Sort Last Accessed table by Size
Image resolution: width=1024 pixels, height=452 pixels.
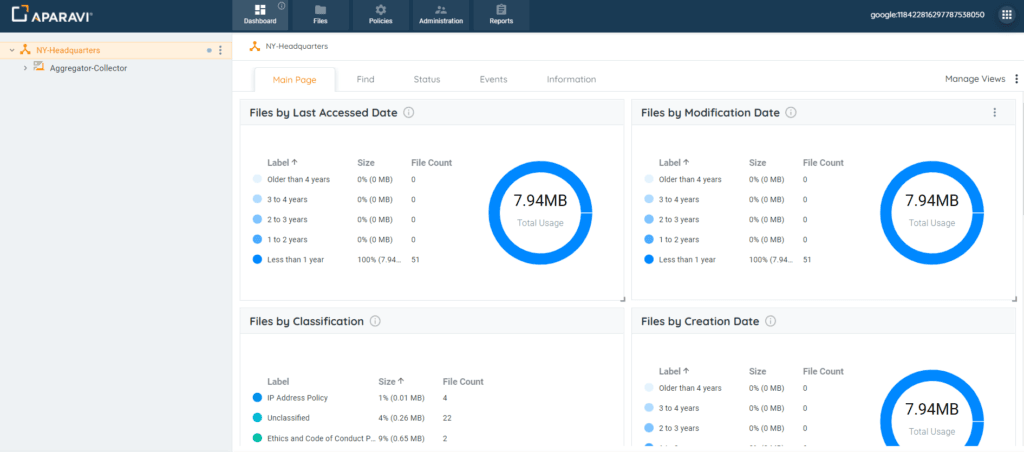pyautogui.click(x=366, y=163)
